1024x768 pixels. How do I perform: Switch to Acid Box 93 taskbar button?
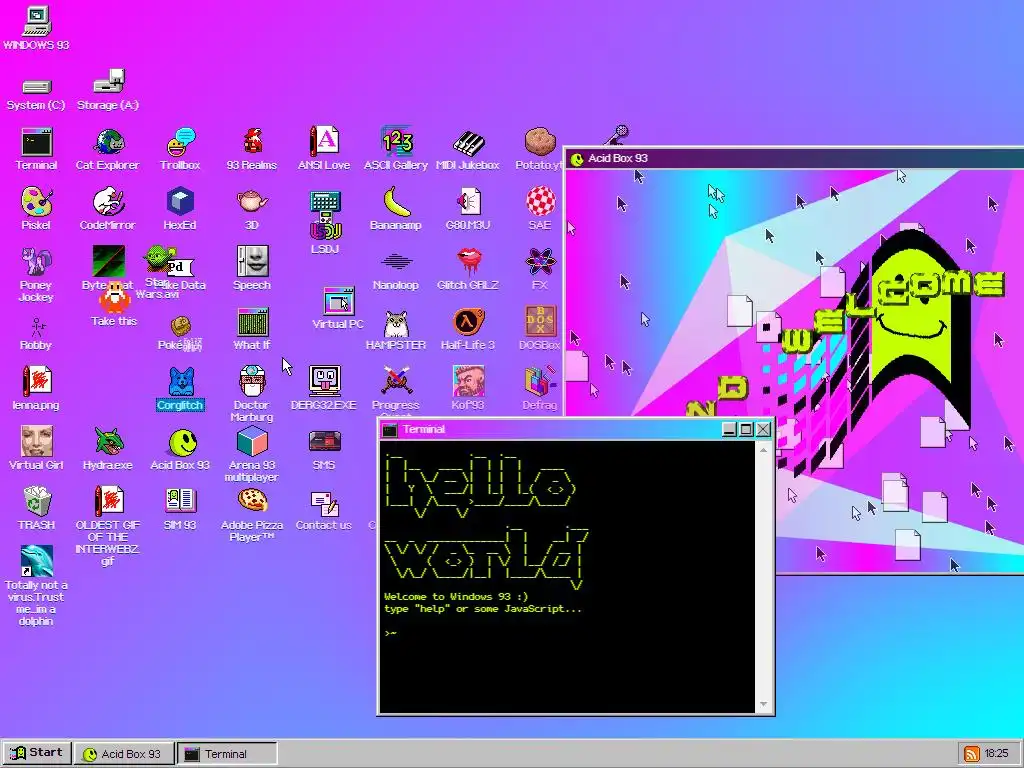pyautogui.click(x=124, y=754)
